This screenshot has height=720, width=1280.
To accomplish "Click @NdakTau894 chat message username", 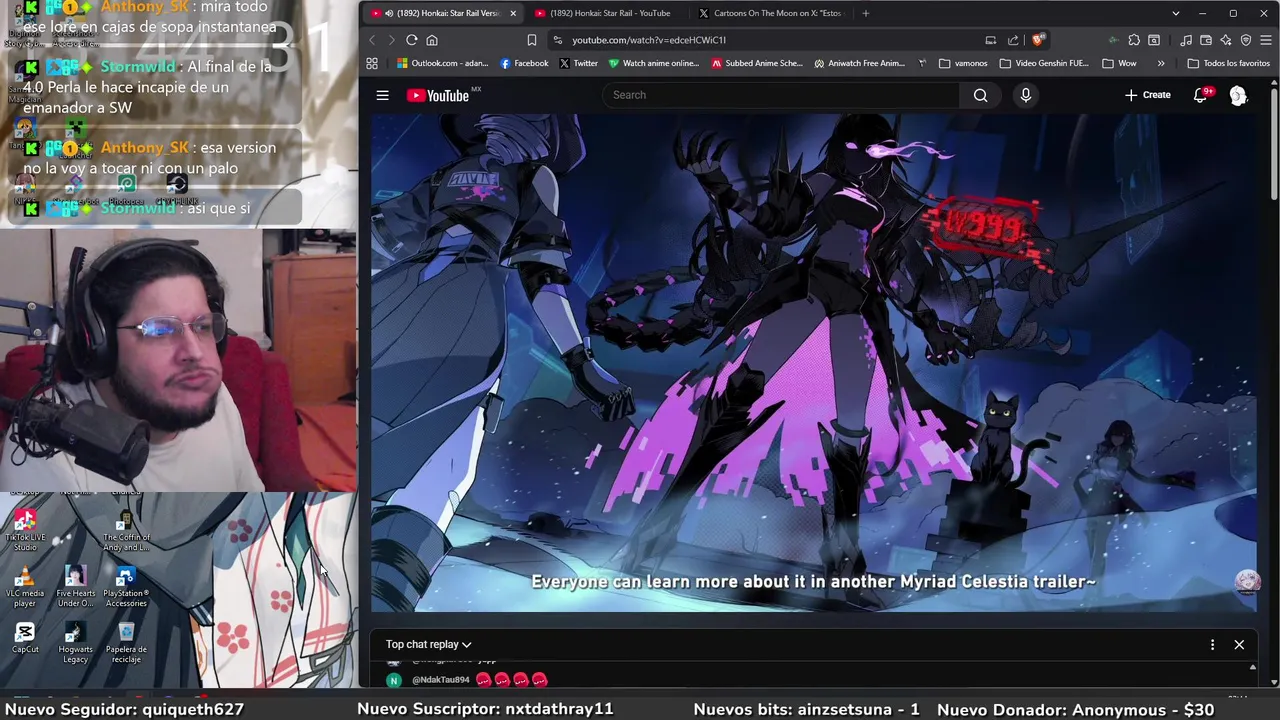I will tap(440, 680).
